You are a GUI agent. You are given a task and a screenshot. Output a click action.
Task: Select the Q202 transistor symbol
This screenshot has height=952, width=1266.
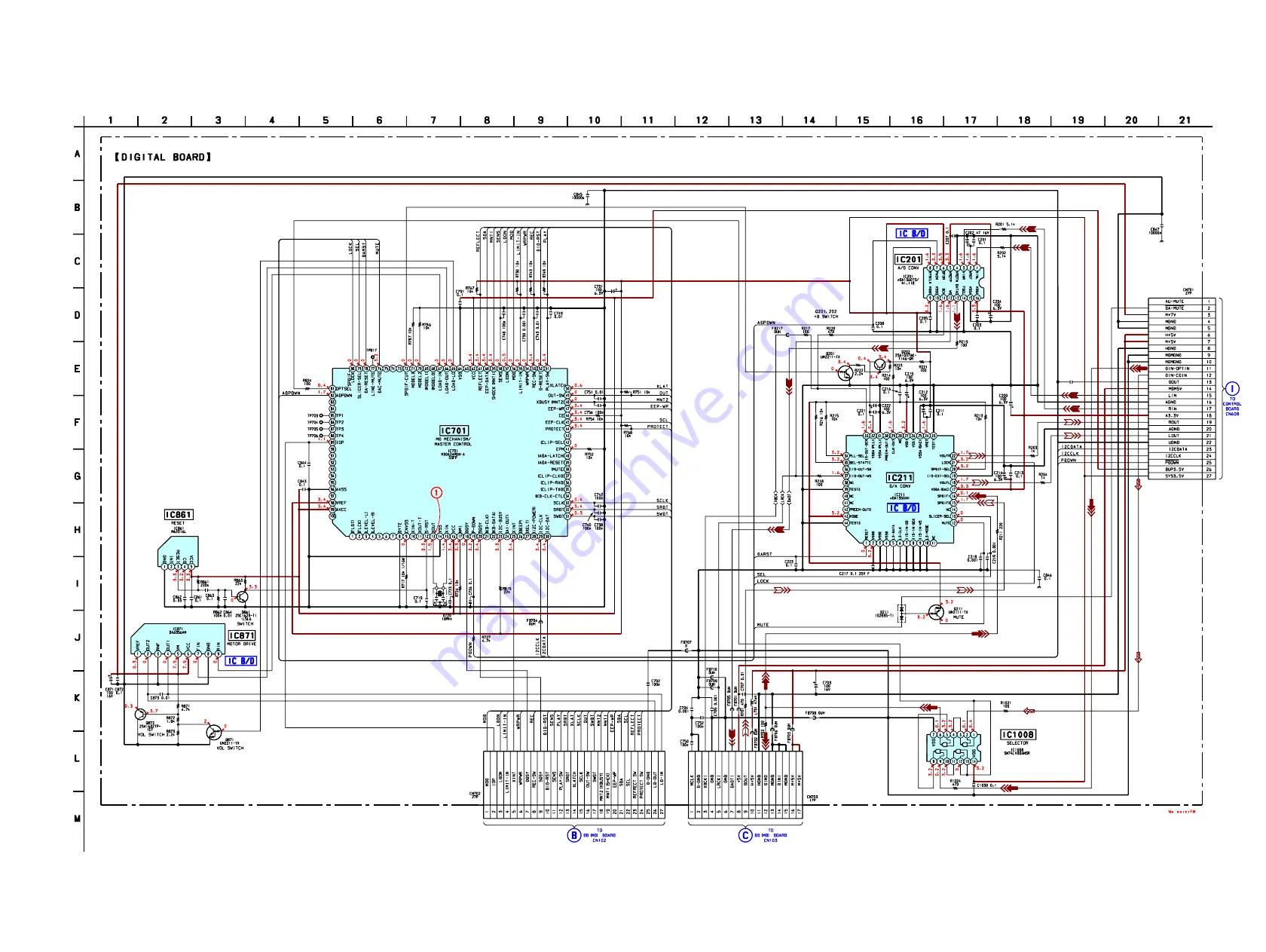879,365
